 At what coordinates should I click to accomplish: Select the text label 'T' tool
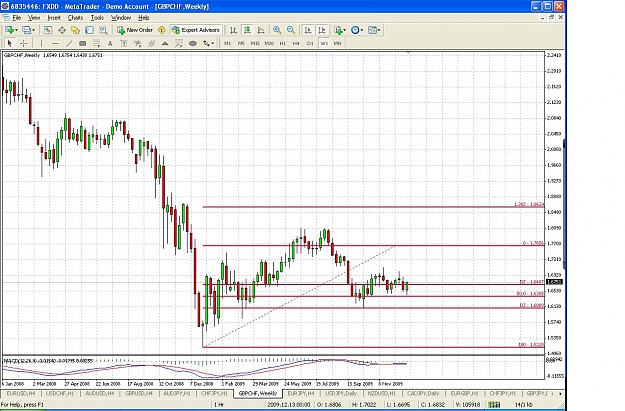click(x=124, y=43)
